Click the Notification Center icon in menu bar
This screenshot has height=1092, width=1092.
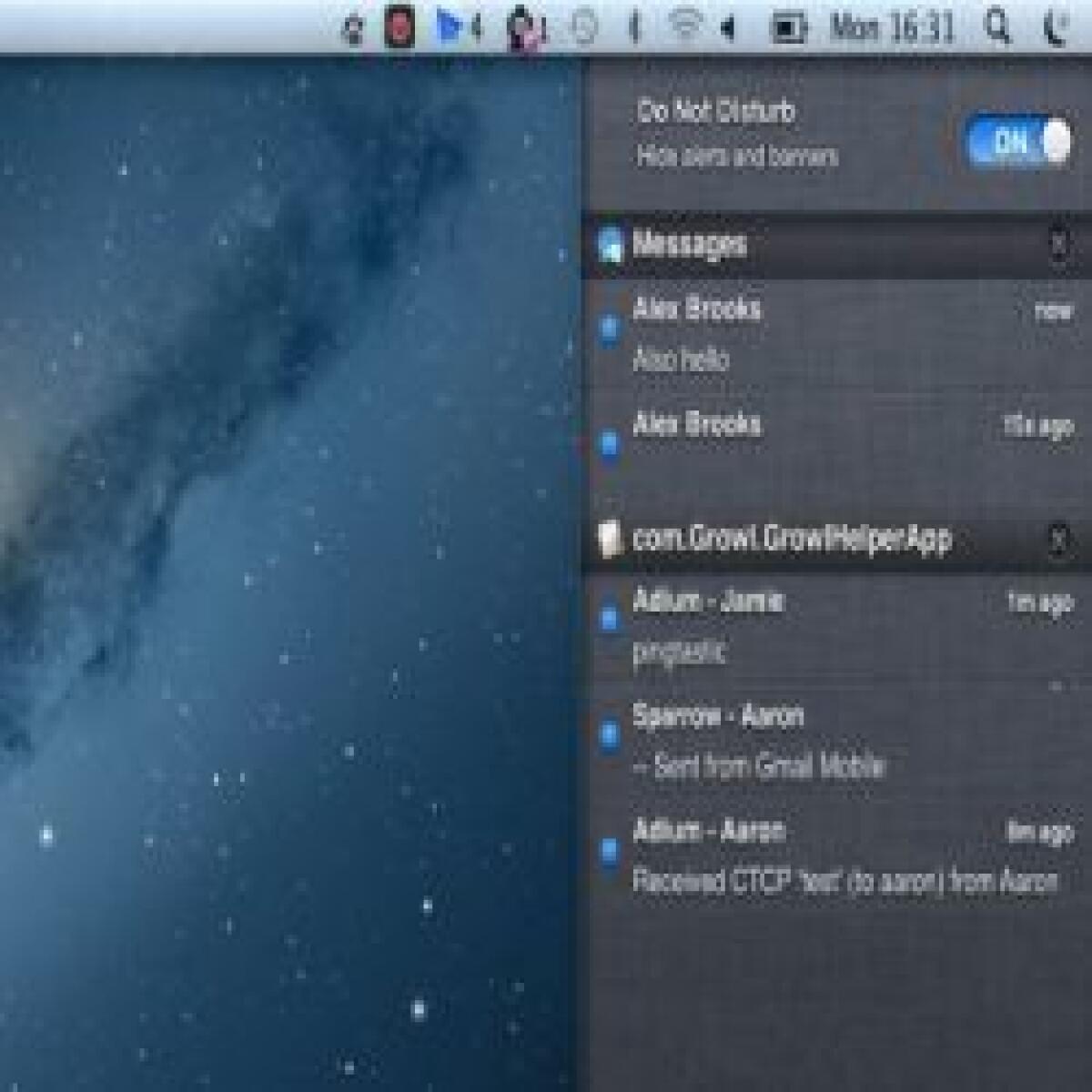[x=1056, y=25]
